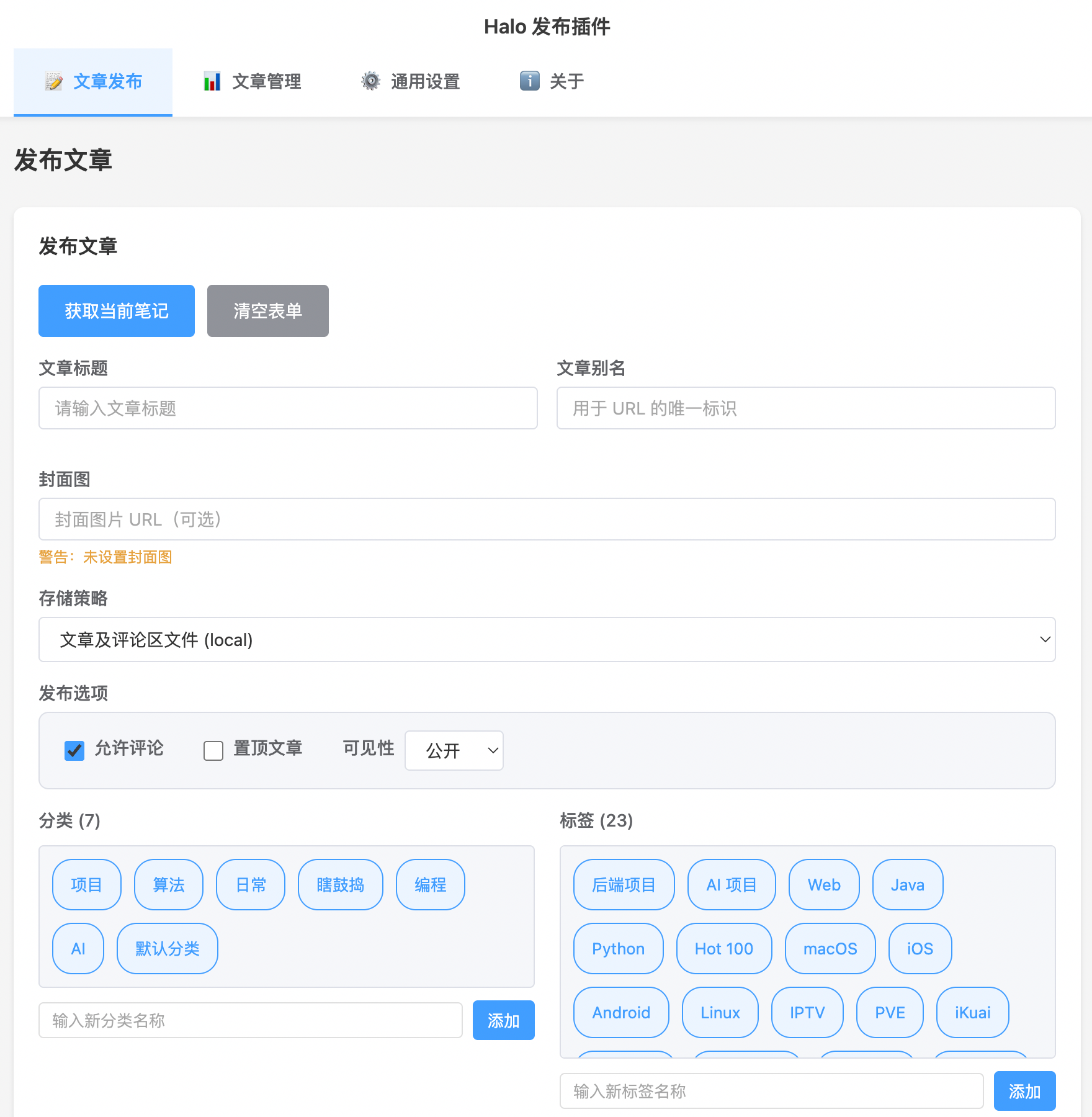Focus the 文章标题 input field
The width and height of the screenshot is (1092, 1117).
coord(288,408)
